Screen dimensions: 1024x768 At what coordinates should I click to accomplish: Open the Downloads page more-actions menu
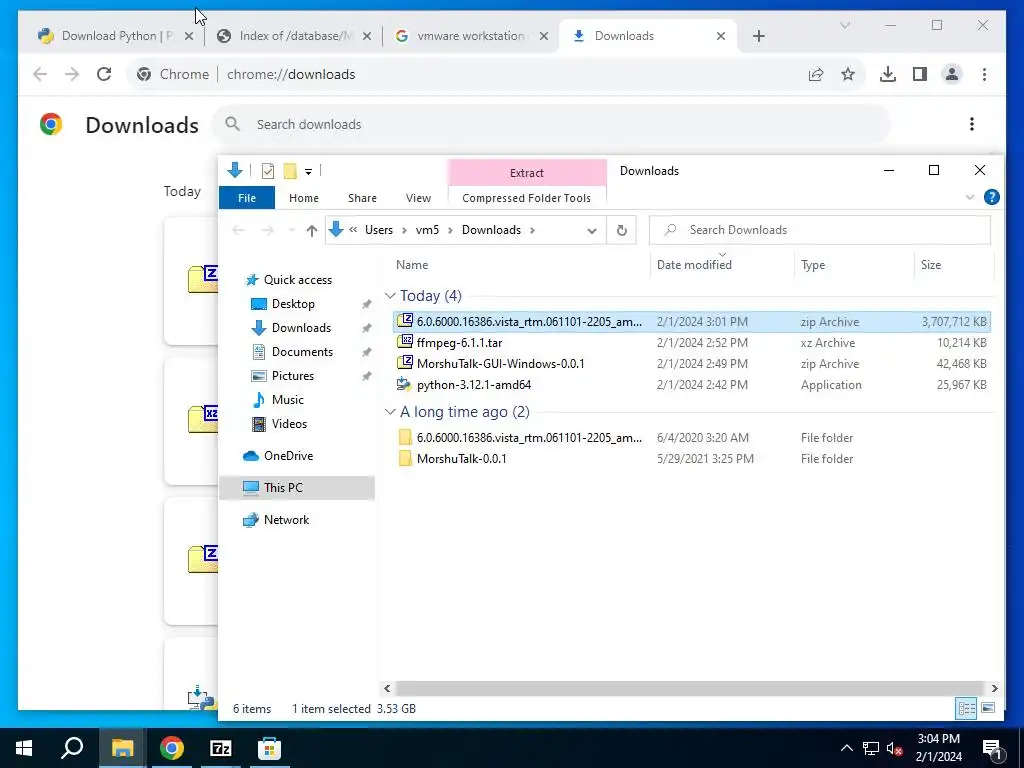pyautogui.click(x=972, y=124)
